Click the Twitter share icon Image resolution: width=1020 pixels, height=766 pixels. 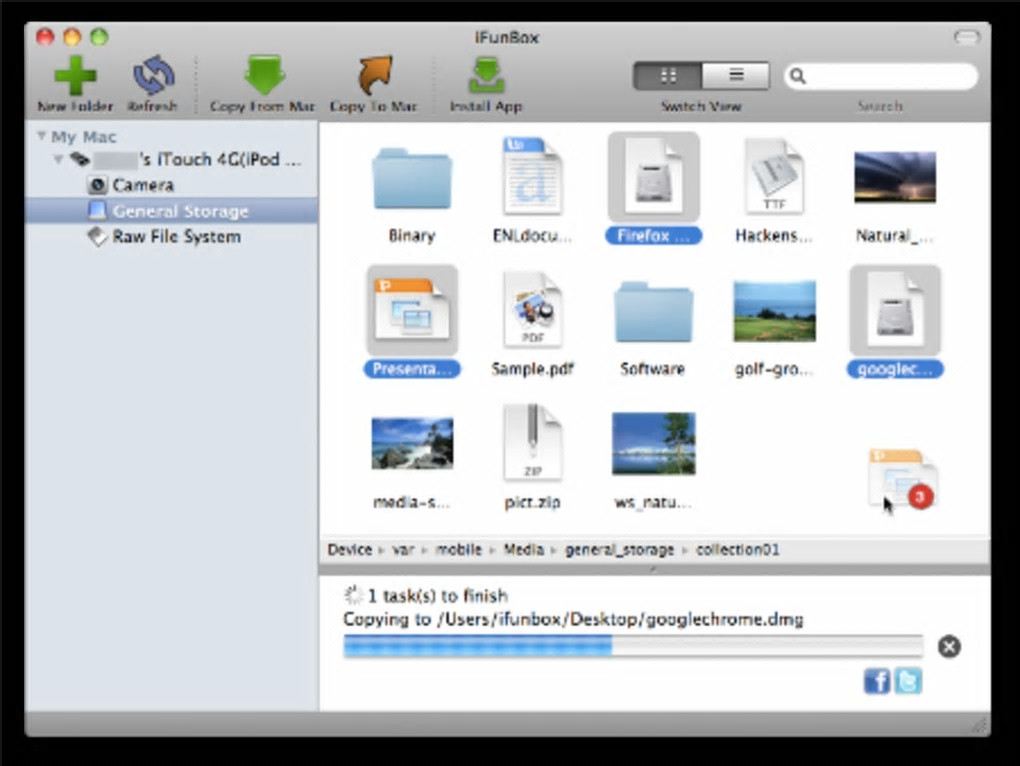(x=908, y=681)
